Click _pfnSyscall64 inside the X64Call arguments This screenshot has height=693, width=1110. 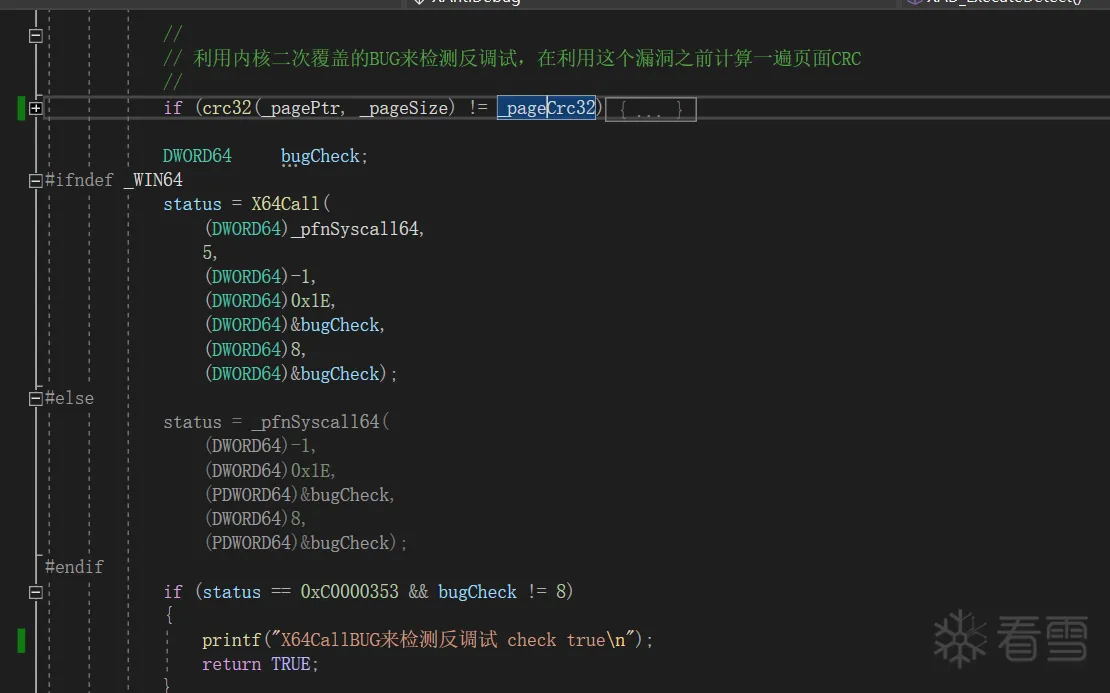[354, 229]
